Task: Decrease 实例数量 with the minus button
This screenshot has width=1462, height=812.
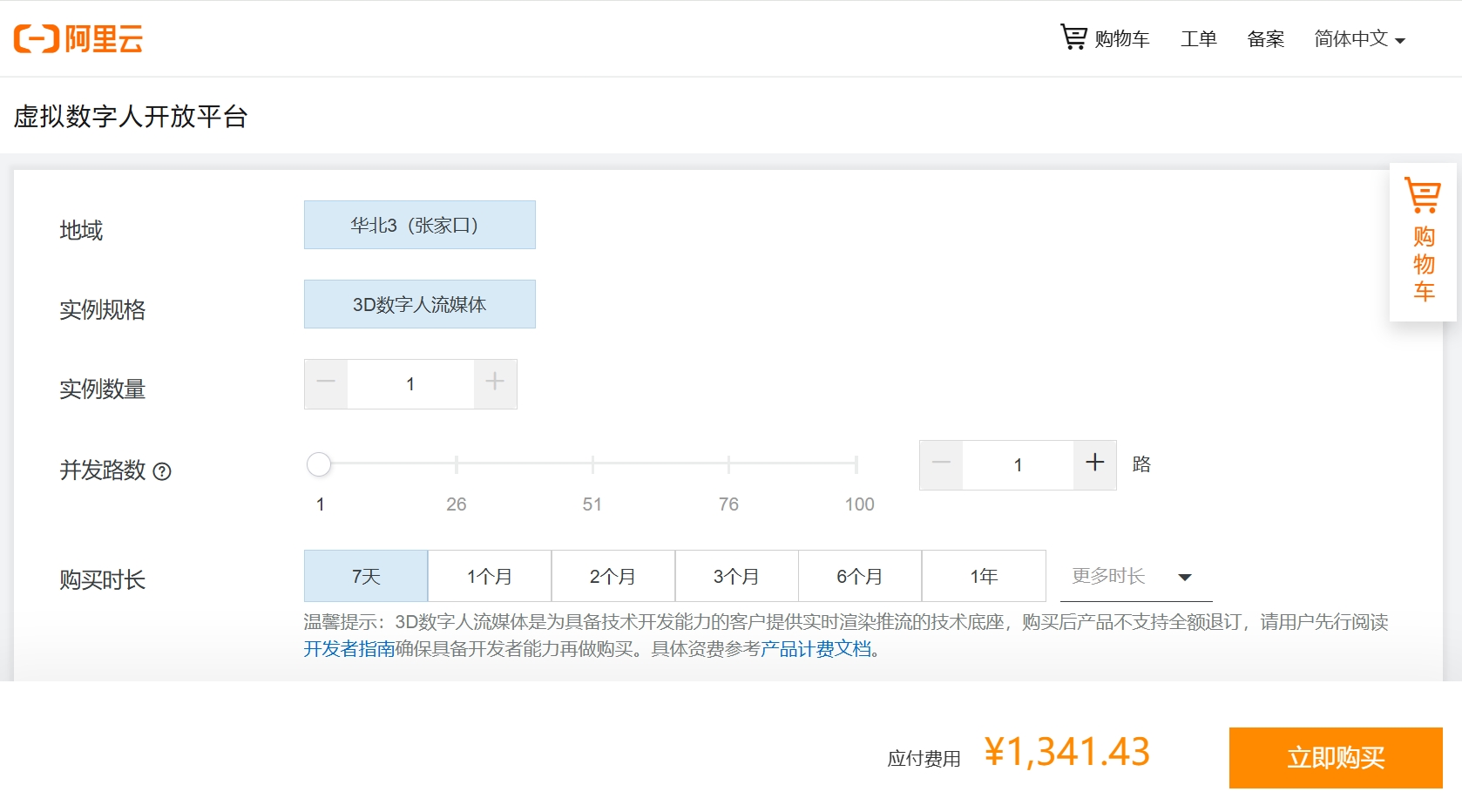Action: [326, 383]
